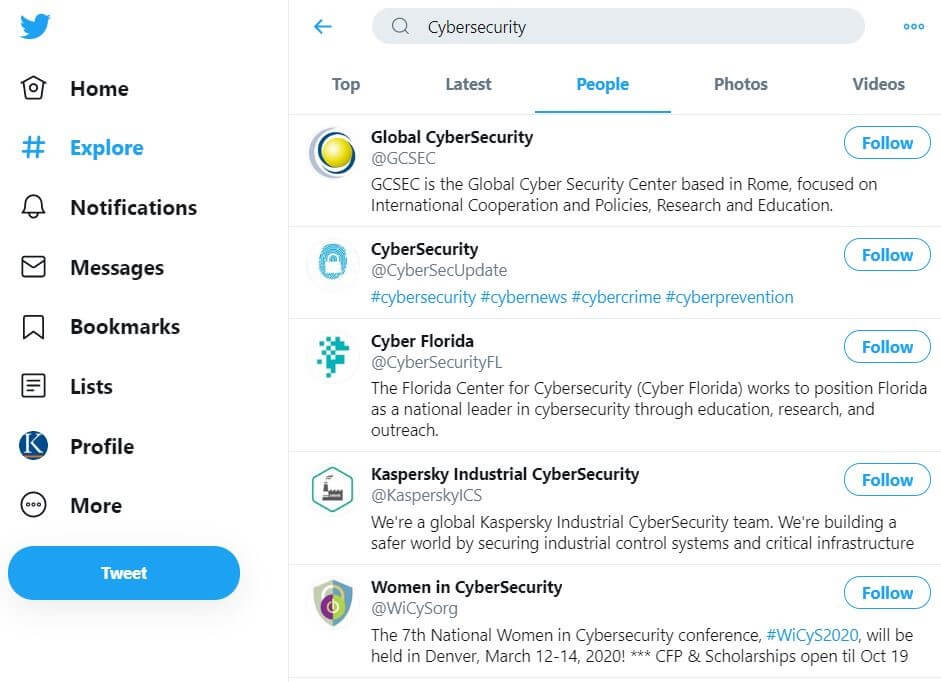Follow Cyber Florida account
Screen dimensions: 941x682
[887, 347]
